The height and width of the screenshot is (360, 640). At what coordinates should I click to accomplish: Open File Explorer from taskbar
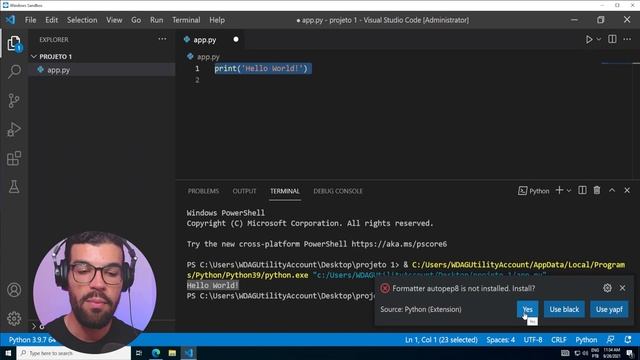point(172,353)
